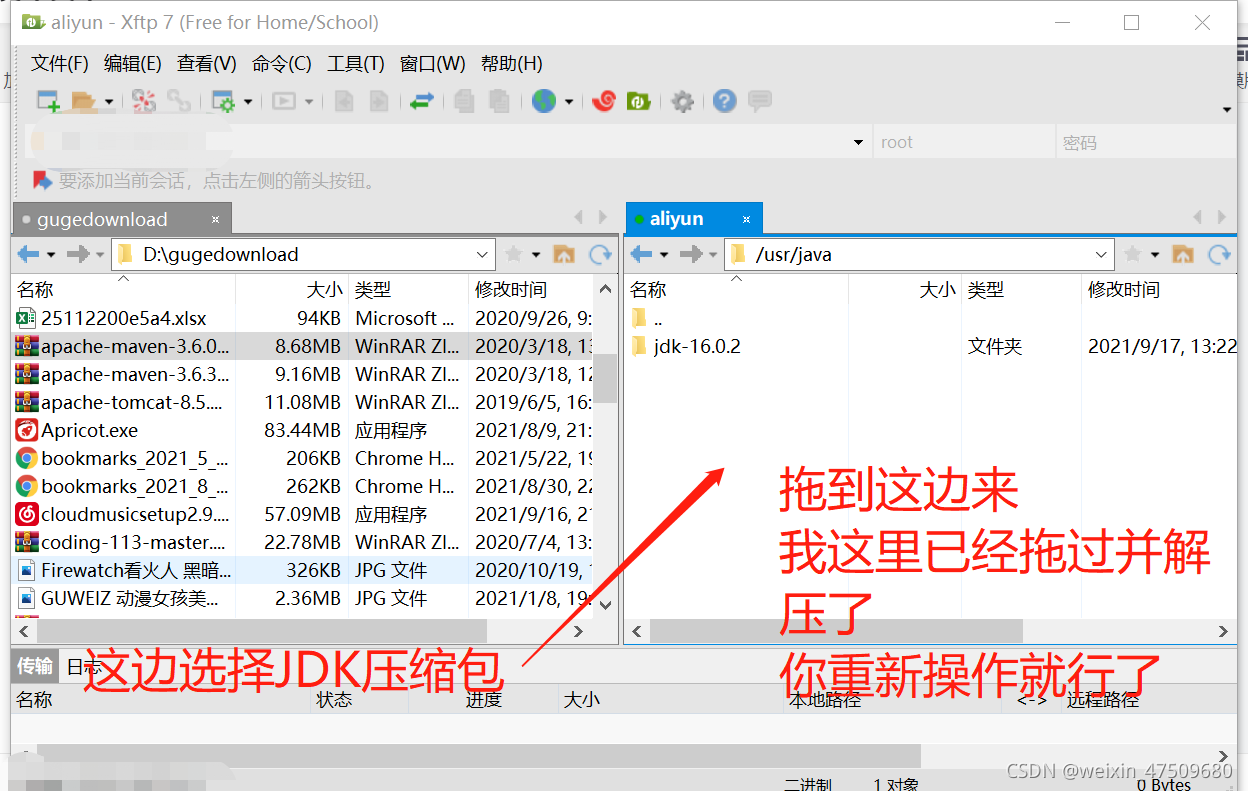Image resolution: width=1248 pixels, height=791 pixels.
Task: Open the 查看(V) menu
Action: click(207, 64)
